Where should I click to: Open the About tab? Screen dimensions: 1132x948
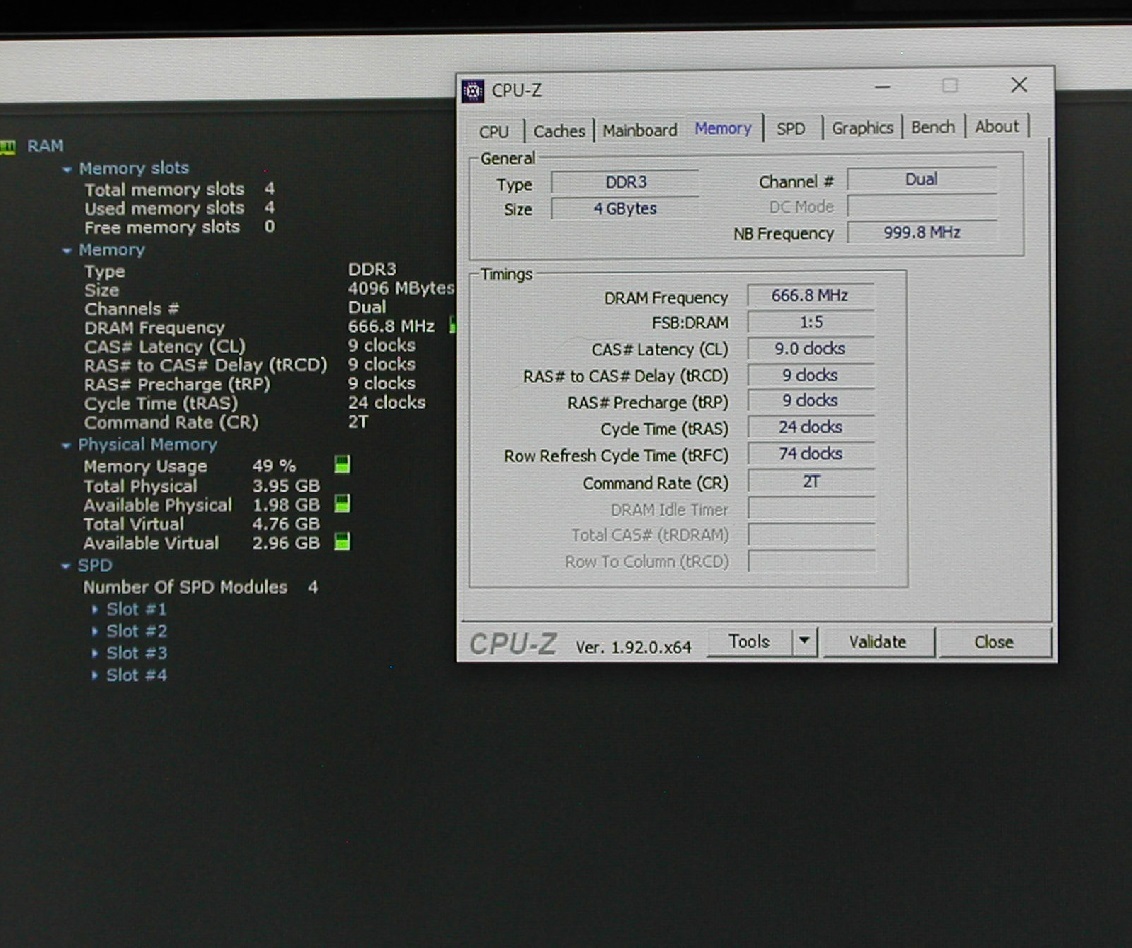[996, 126]
